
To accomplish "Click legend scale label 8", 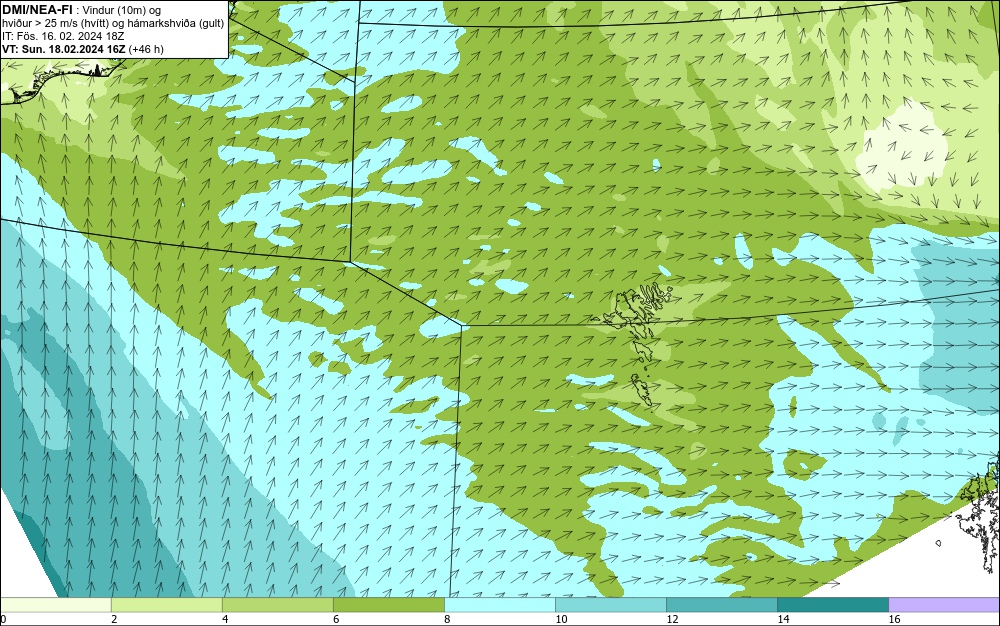I will click(447, 619).
